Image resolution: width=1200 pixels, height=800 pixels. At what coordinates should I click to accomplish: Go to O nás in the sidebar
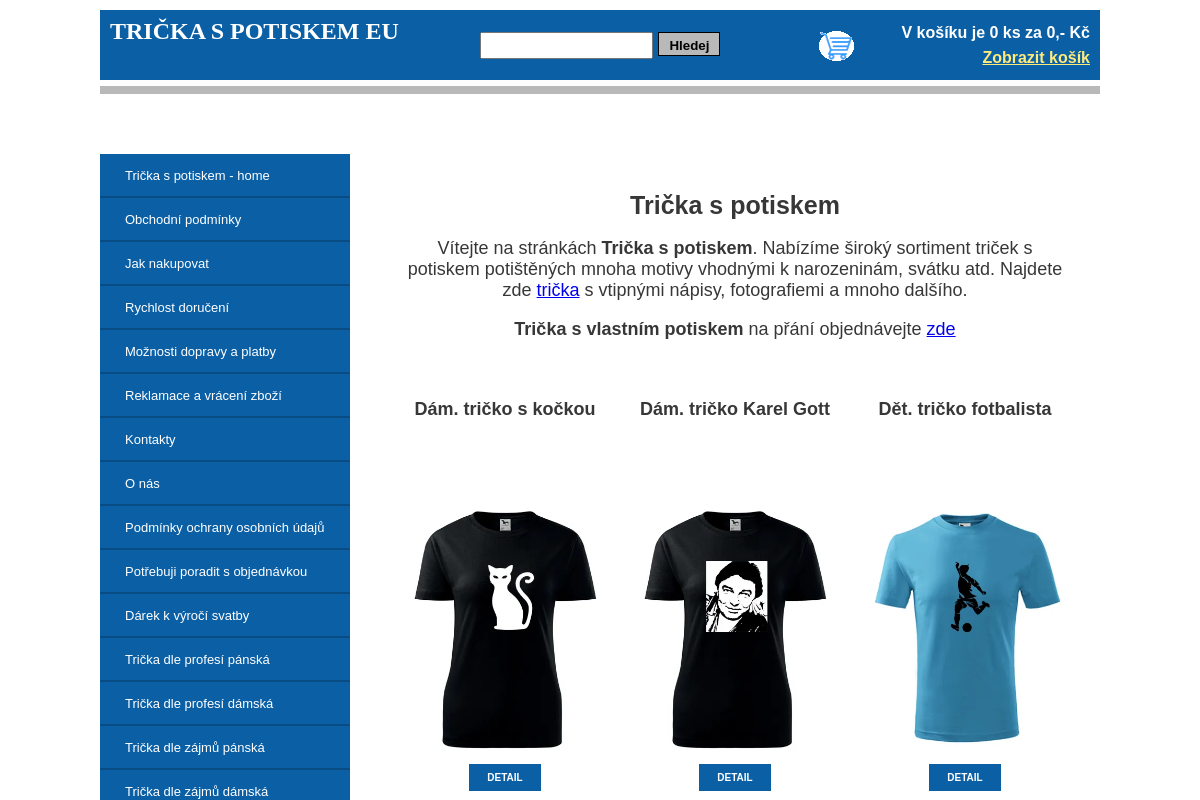point(225,483)
